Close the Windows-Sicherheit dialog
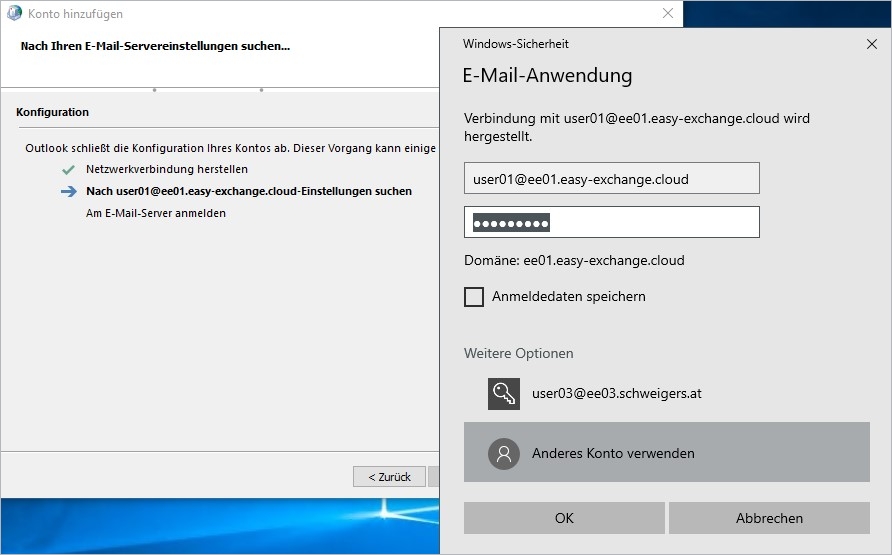 coord(872,44)
